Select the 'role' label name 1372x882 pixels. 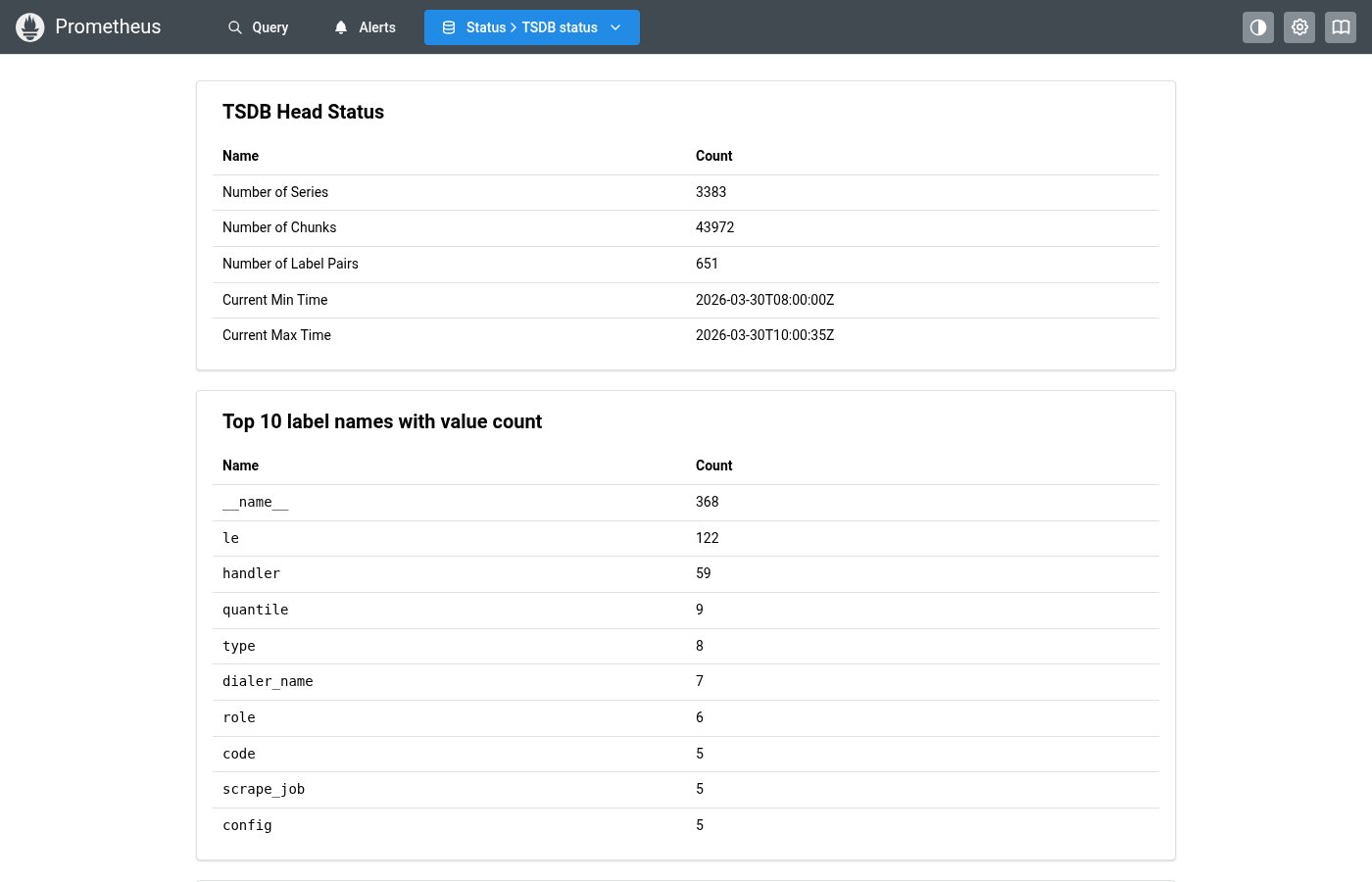point(238,717)
